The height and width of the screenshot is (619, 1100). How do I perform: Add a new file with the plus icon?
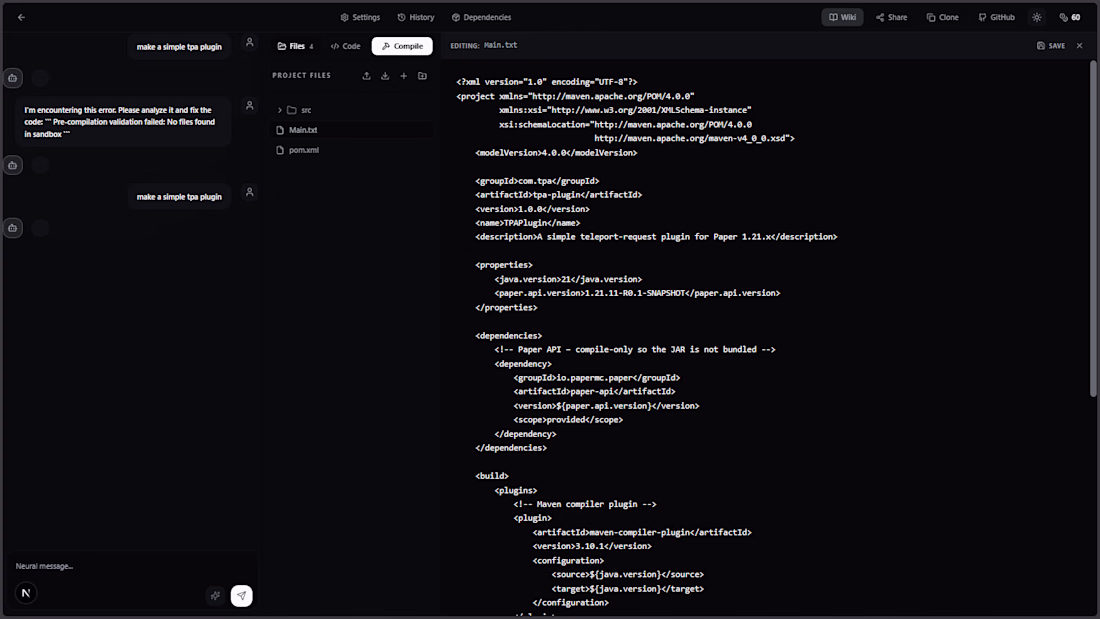click(403, 76)
